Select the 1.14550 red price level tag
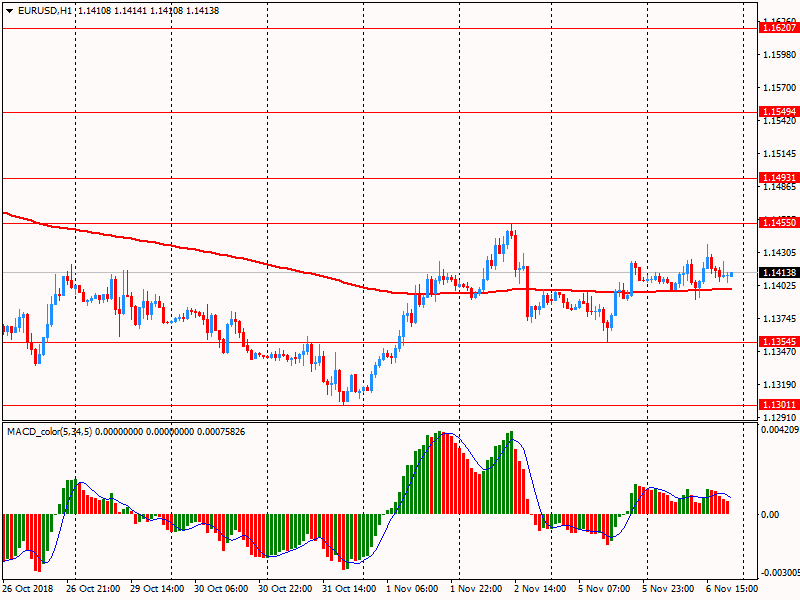Viewport: 800px width, 600px height. [x=777, y=222]
